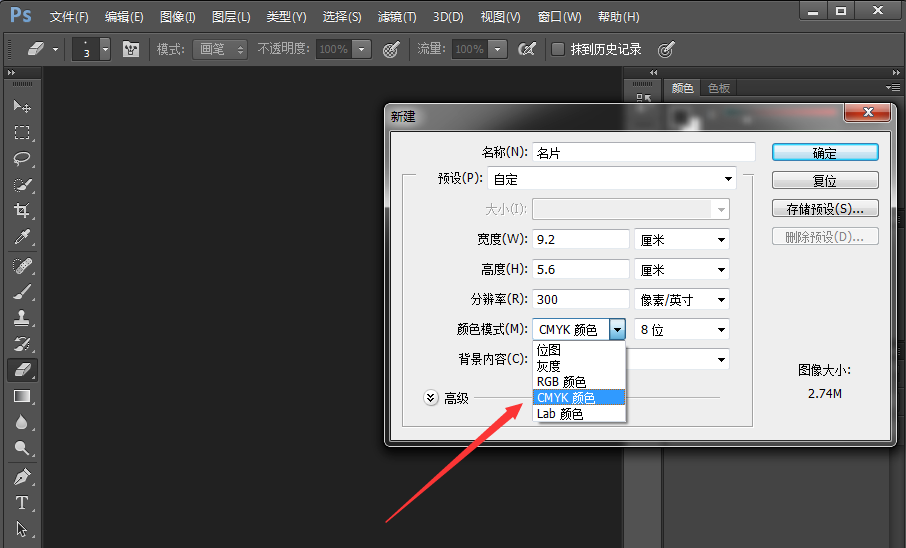Open the bit depth dropdown
The height and width of the screenshot is (548, 906).
[x=682, y=329]
